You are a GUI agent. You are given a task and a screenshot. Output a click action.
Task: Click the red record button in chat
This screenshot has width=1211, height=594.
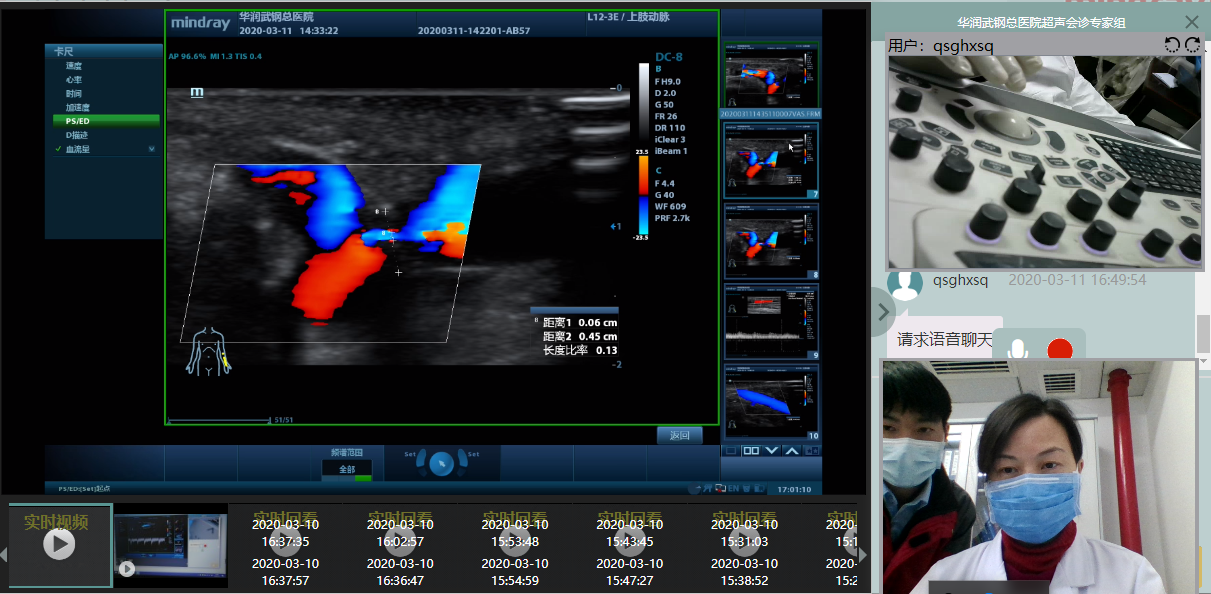(1059, 349)
